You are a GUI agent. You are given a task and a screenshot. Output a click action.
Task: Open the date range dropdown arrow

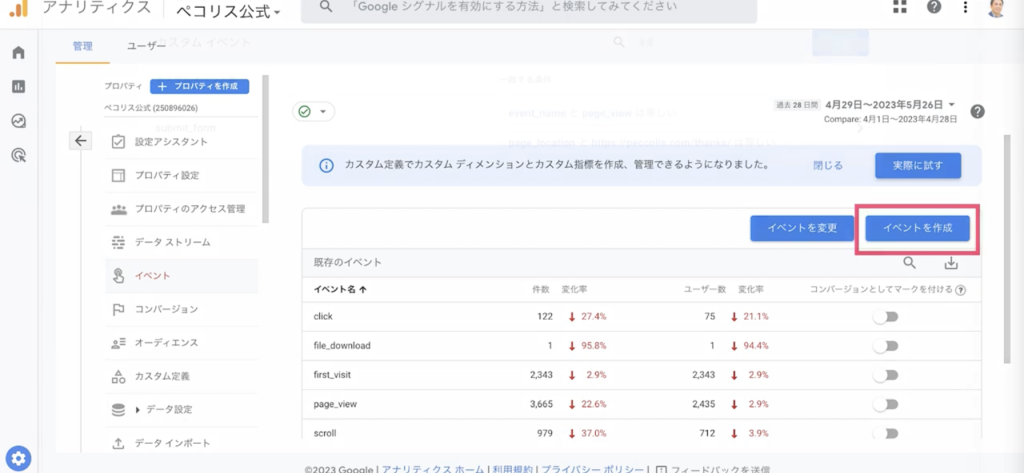(x=952, y=105)
